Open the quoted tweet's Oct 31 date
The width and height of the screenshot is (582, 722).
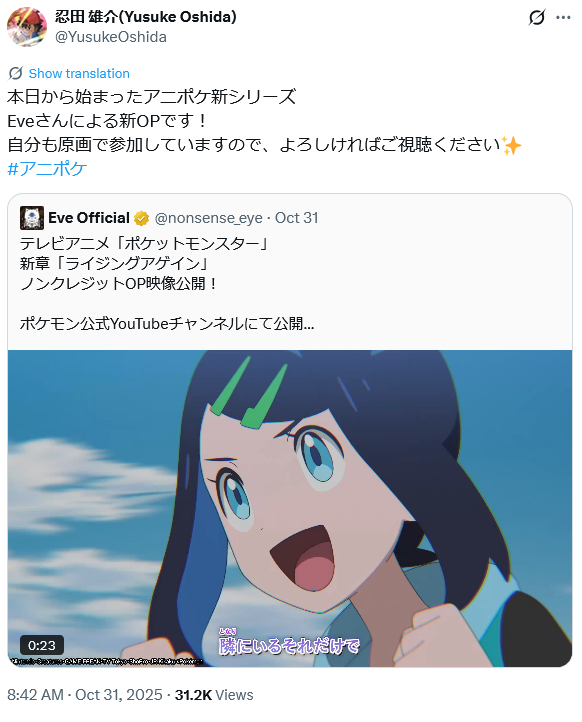click(x=297, y=218)
